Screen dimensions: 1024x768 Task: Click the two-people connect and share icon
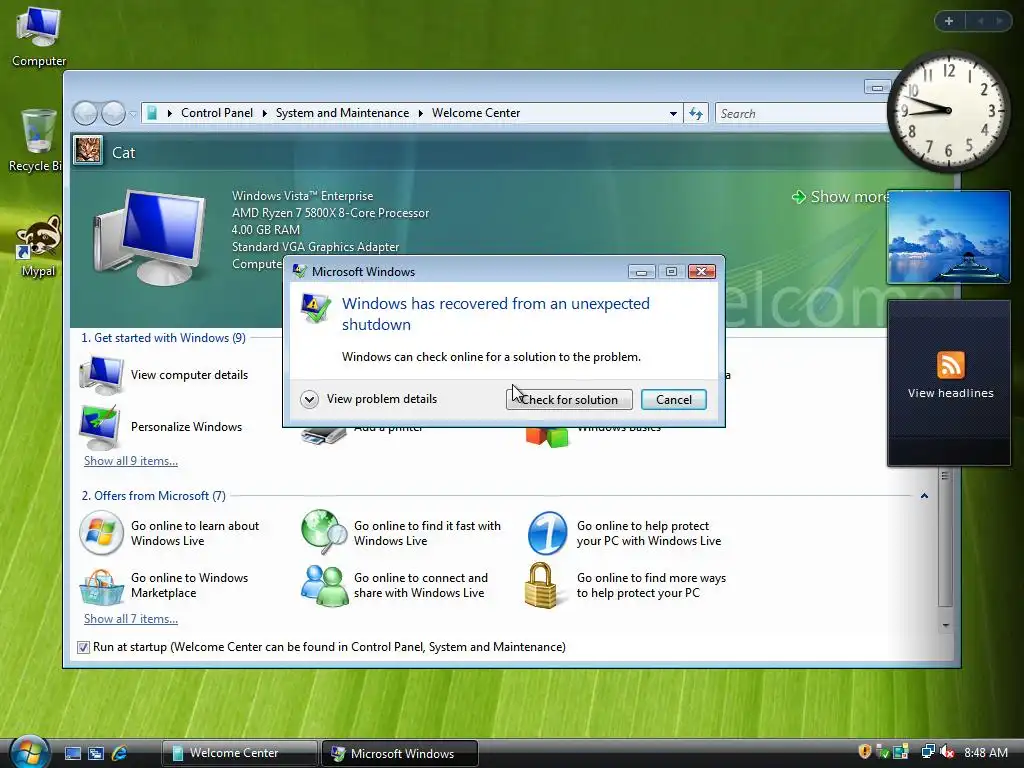pos(324,585)
